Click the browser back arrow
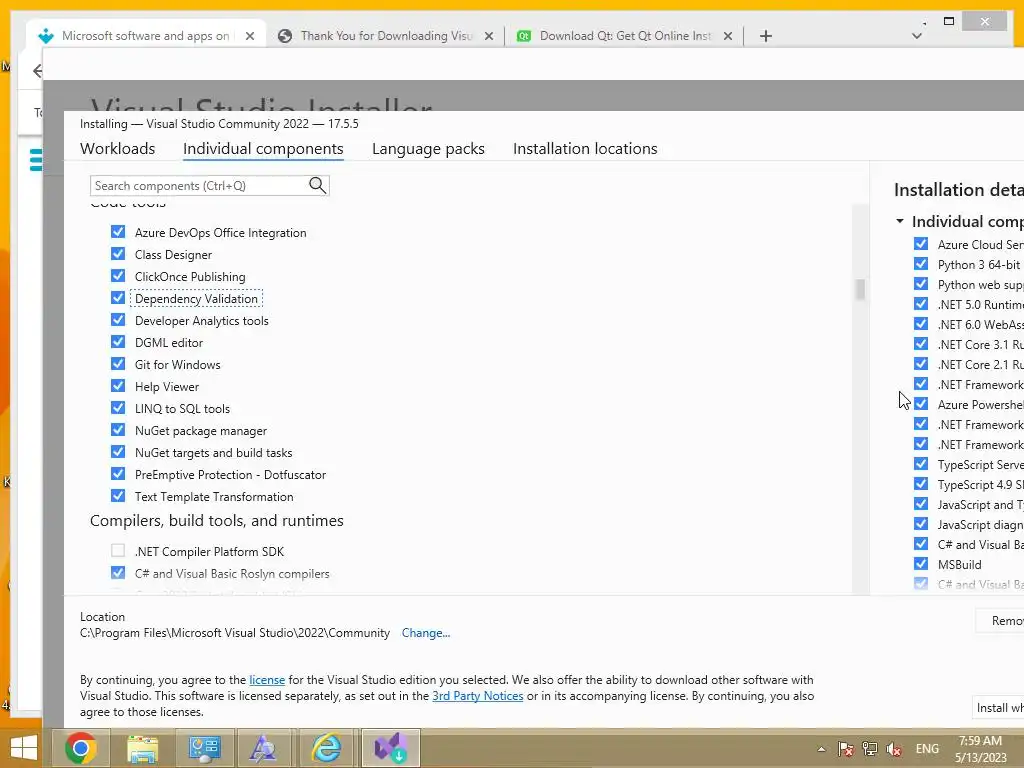The height and width of the screenshot is (768, 1024). 38,71
